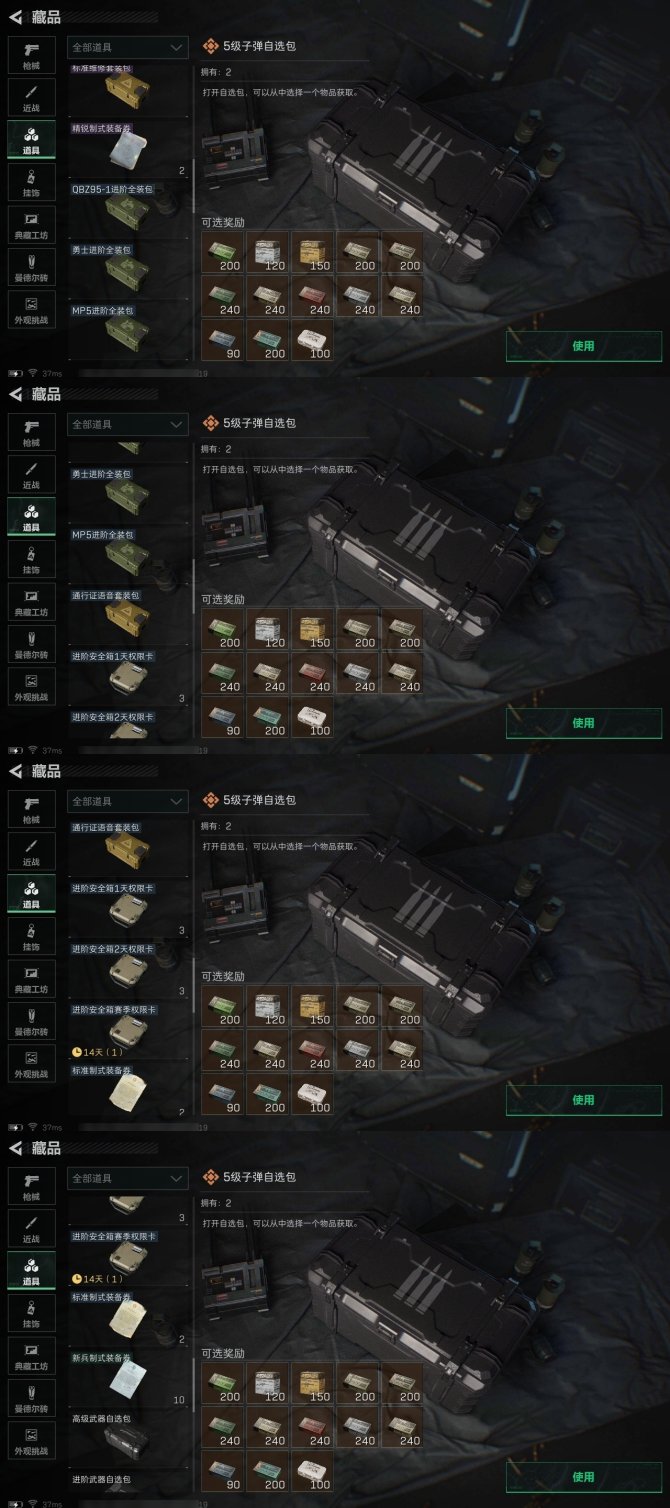670x1508 pixels.
Task: Expand 全部道具 filter dropdown in bottommost panel
Action: pyautogui.click(x=128, y=1178)
